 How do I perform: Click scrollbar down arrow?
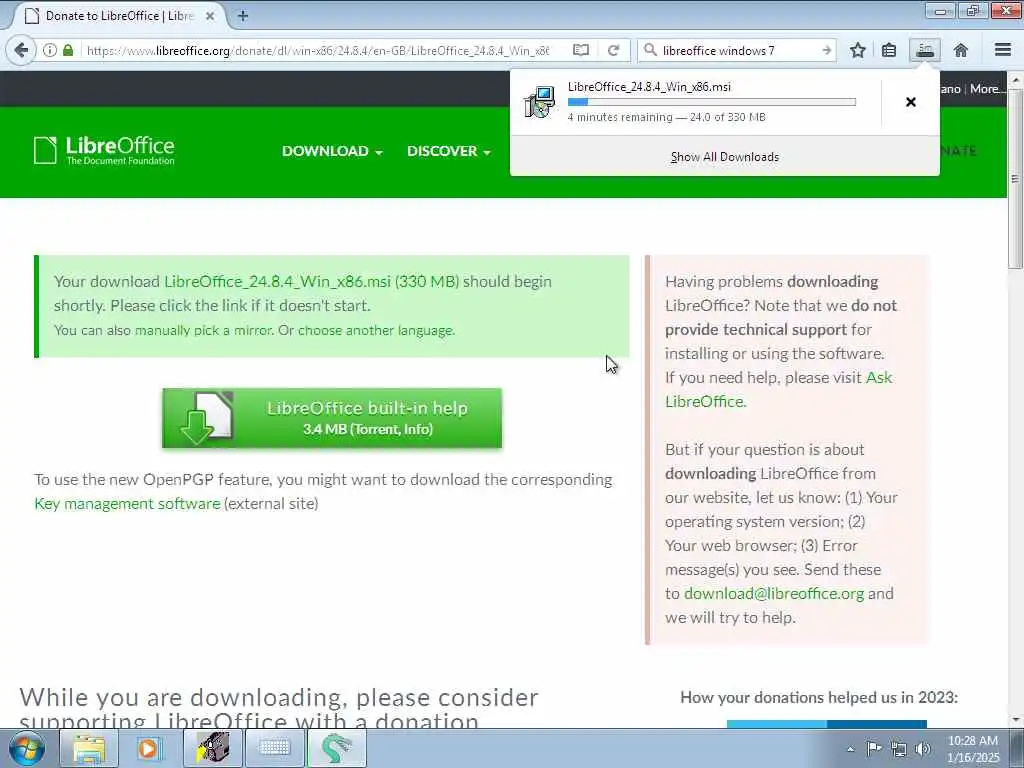[1015, 720]
